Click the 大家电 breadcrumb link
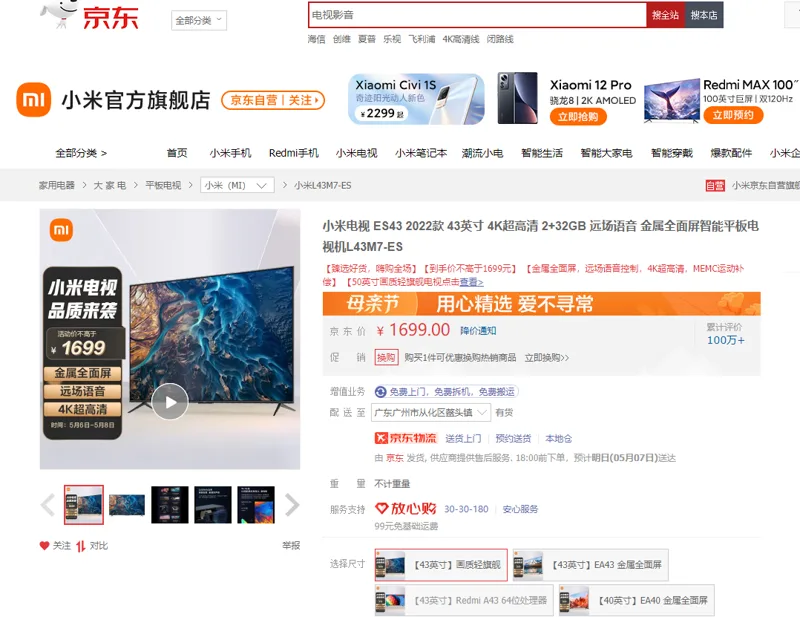Viewport: 800px width, 617px height. point(110,185)
